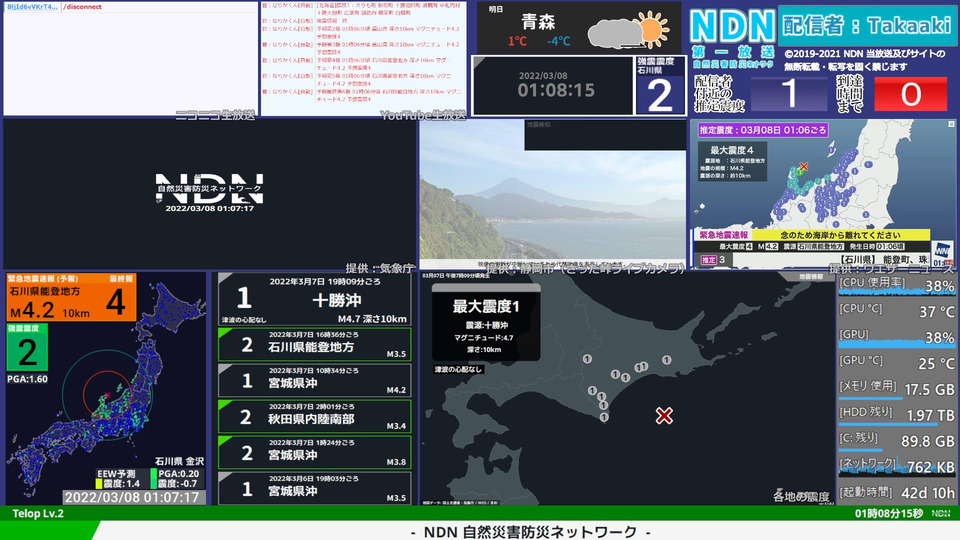This screenshot has height=540, width=960.
Task: Click the メモリ使用 17.5 GB meter
Action: coord(896,389)
